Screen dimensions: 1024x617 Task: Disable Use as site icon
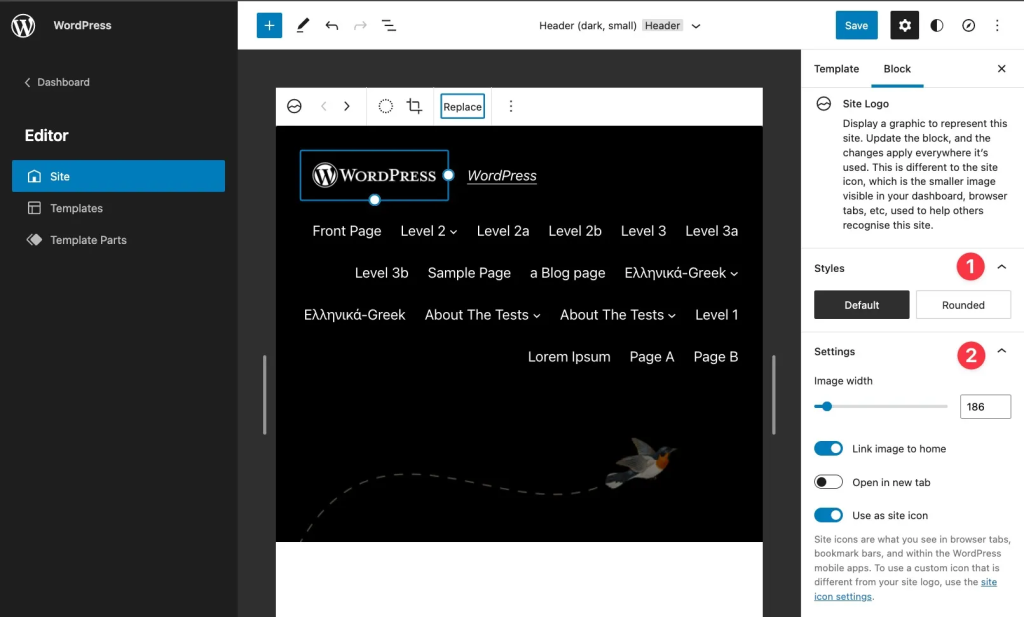click(x=828, y=515)
